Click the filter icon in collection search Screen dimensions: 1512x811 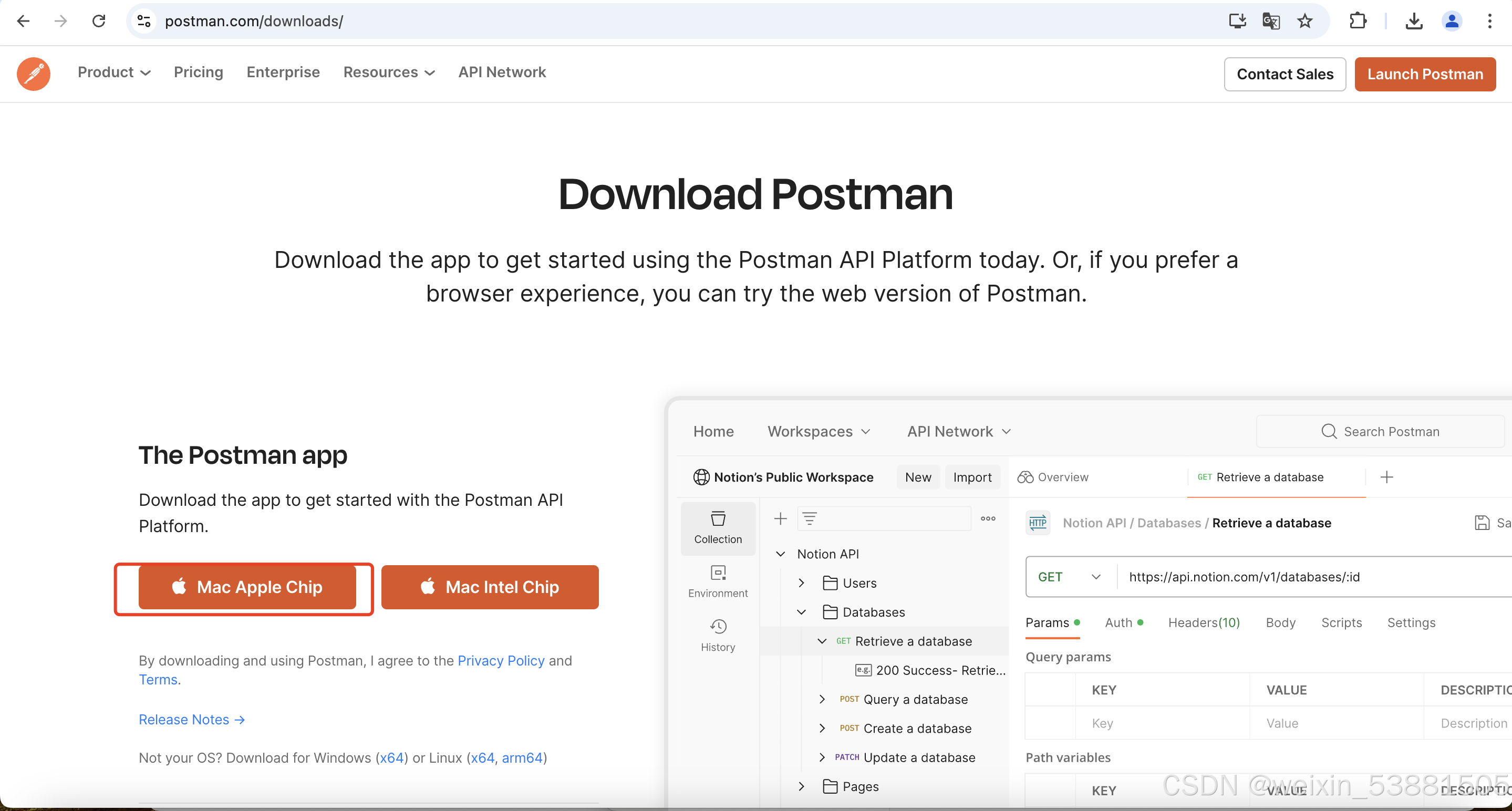[810, 518]
